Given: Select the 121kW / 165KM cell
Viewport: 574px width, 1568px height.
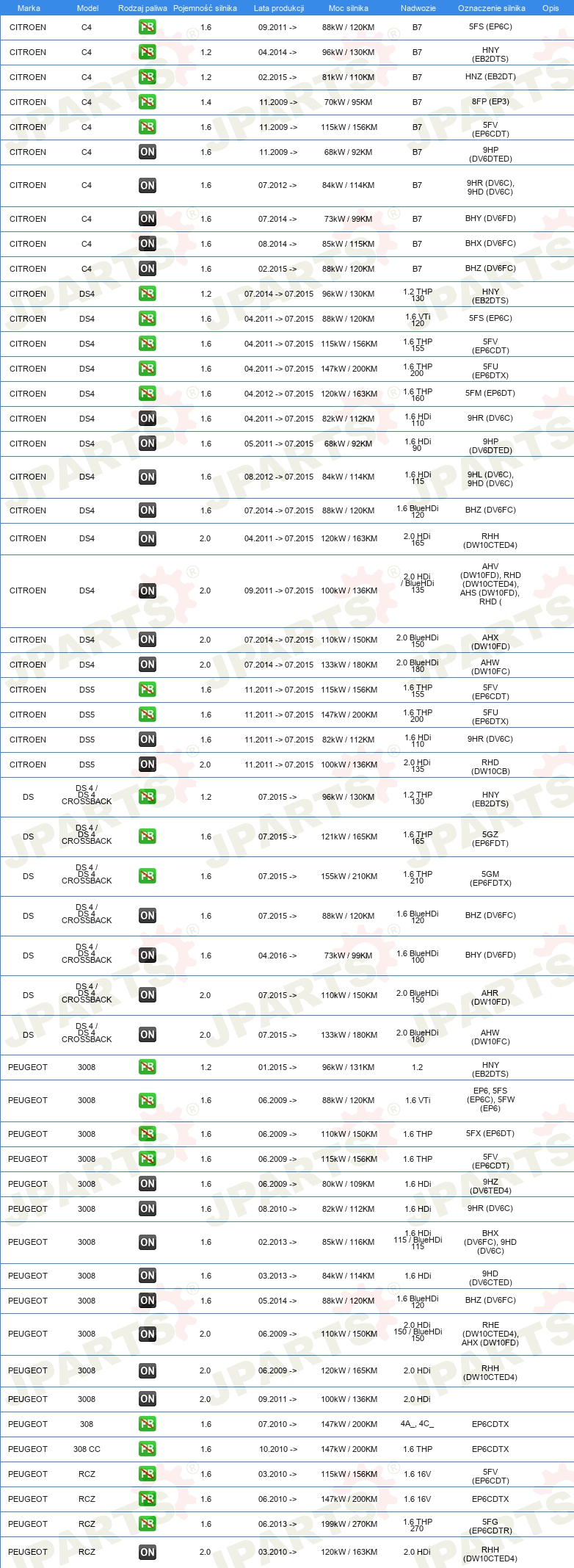Looking at the screenshot, I should (x=349, y=837).
